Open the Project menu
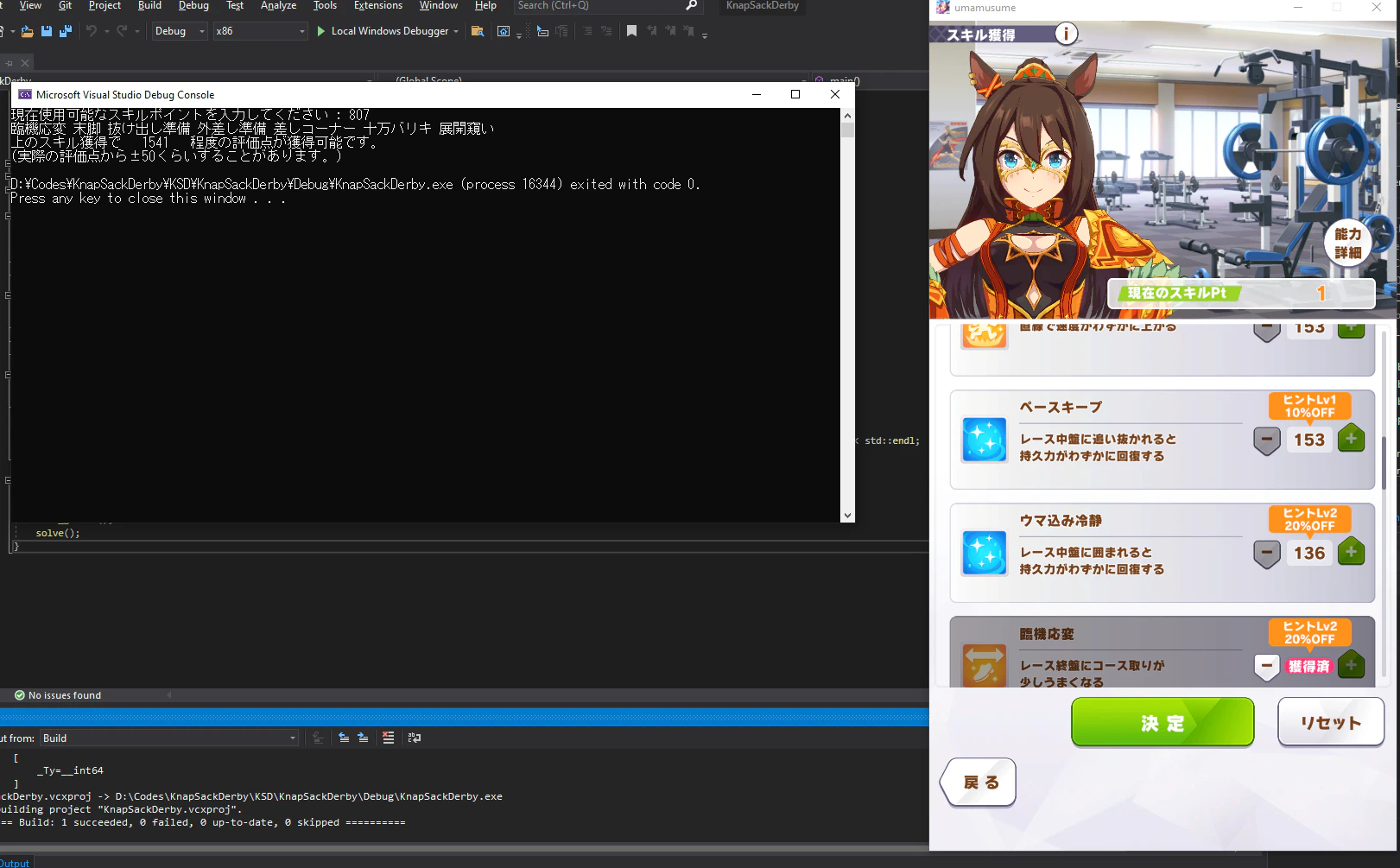Viewport: 1400px width, 868px height. 105,5
